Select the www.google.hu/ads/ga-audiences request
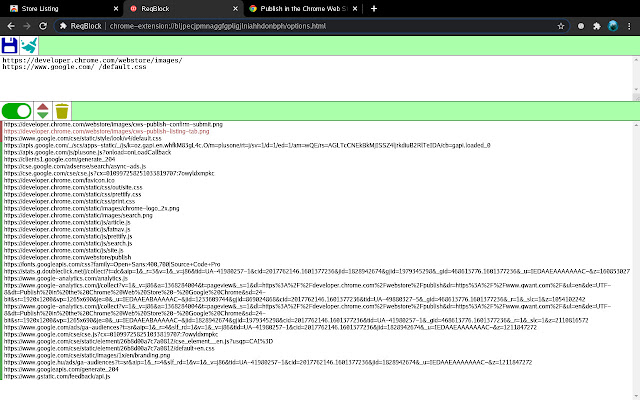 [x=268, y=362]
